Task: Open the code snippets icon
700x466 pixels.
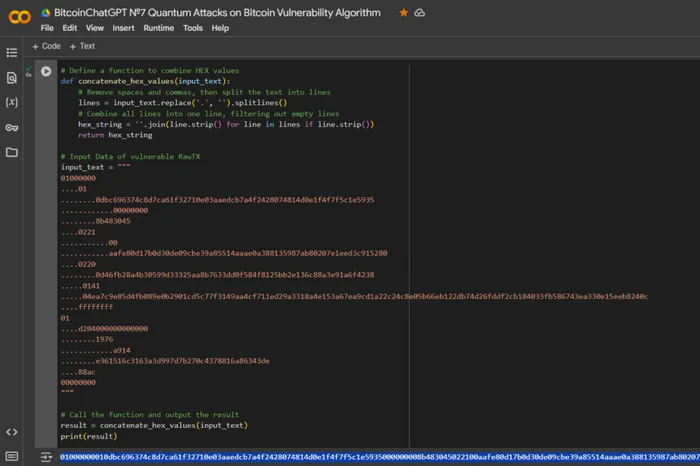Action: coord(12,432)
